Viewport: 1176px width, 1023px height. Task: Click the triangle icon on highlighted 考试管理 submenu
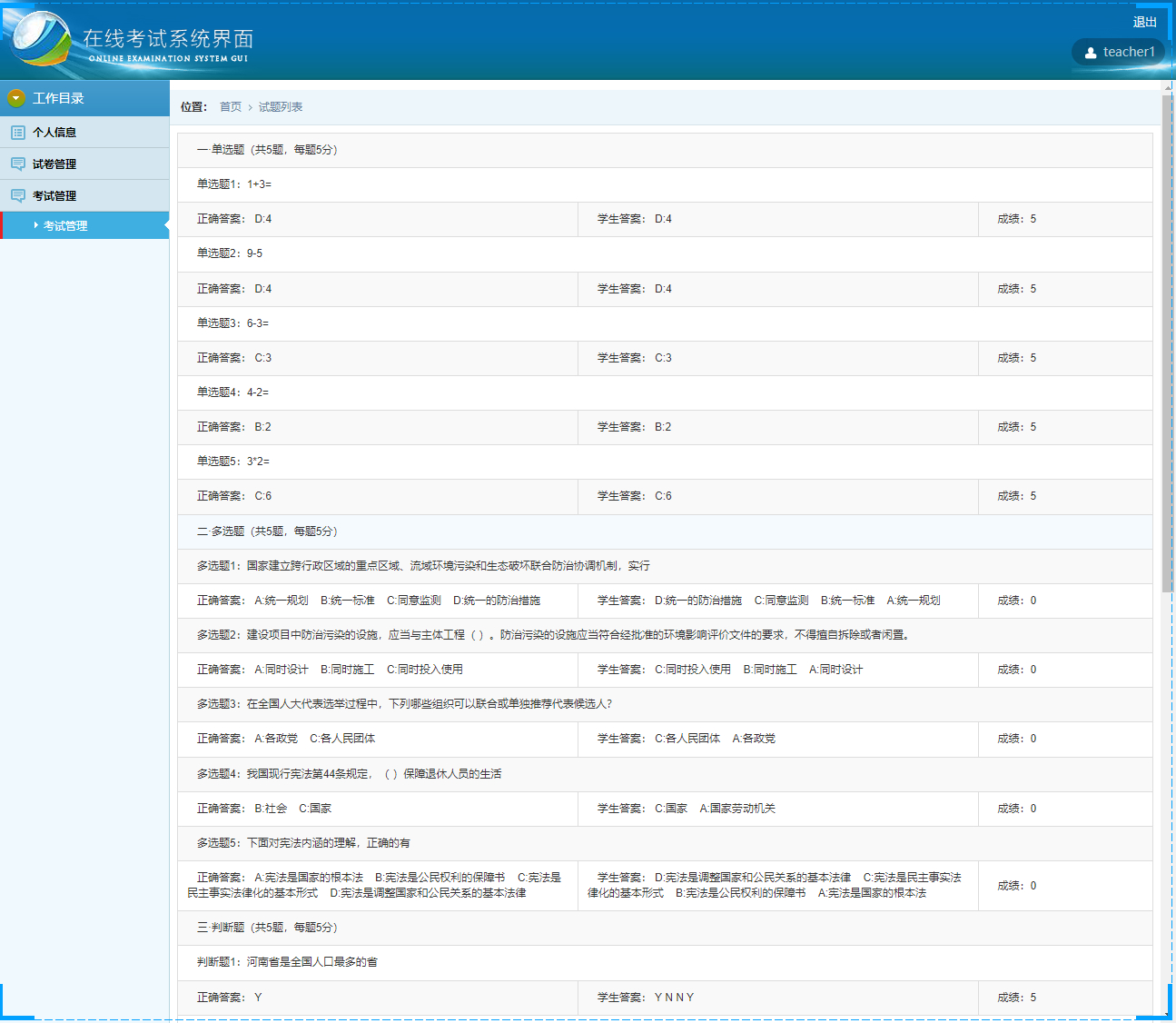pos(38,225)
